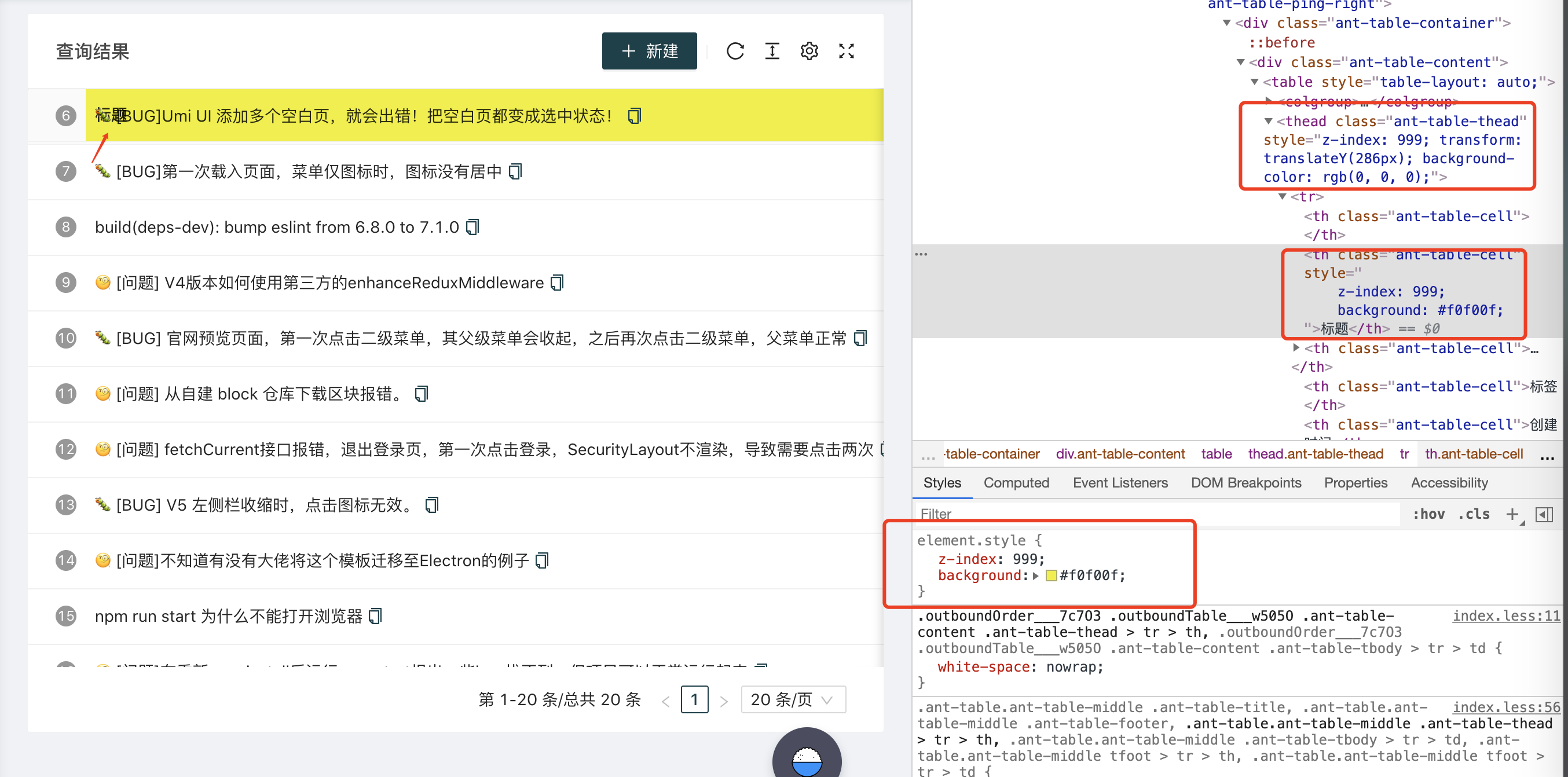Switch to the Computed tab in DevTools
Image resolution: width=1568 pixels, height=777 pixels.
[x=1017, y=482]
